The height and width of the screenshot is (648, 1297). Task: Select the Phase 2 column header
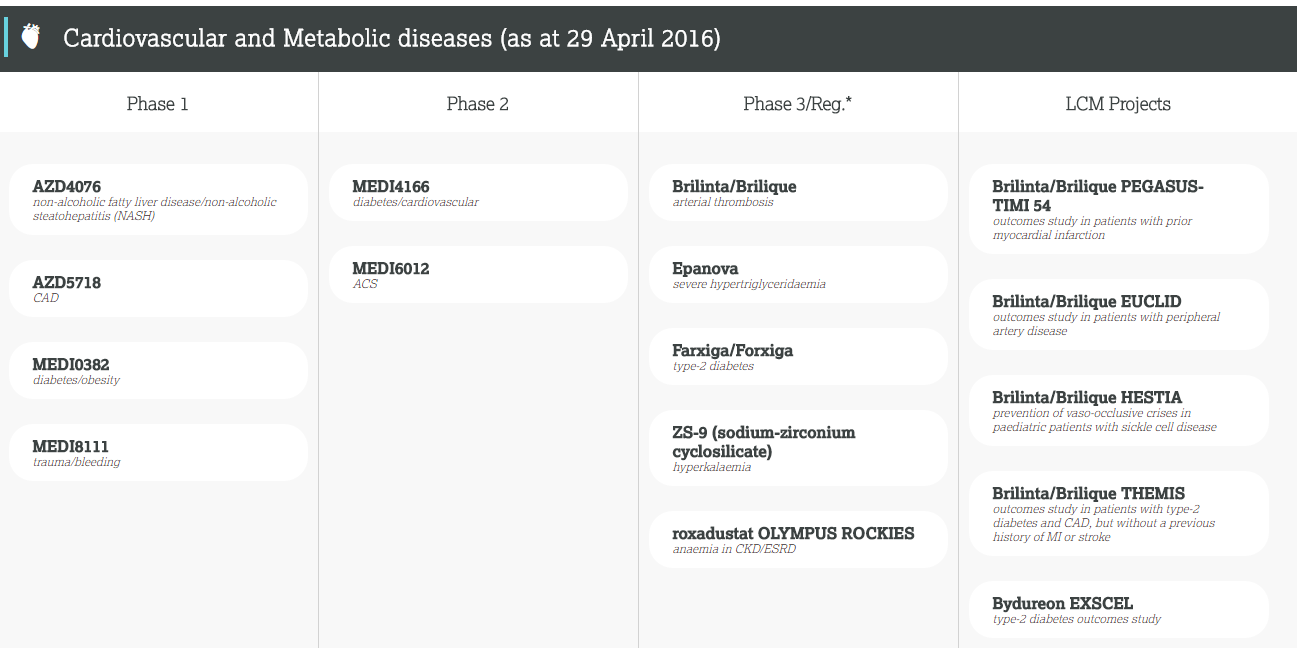tap(478, 103)
